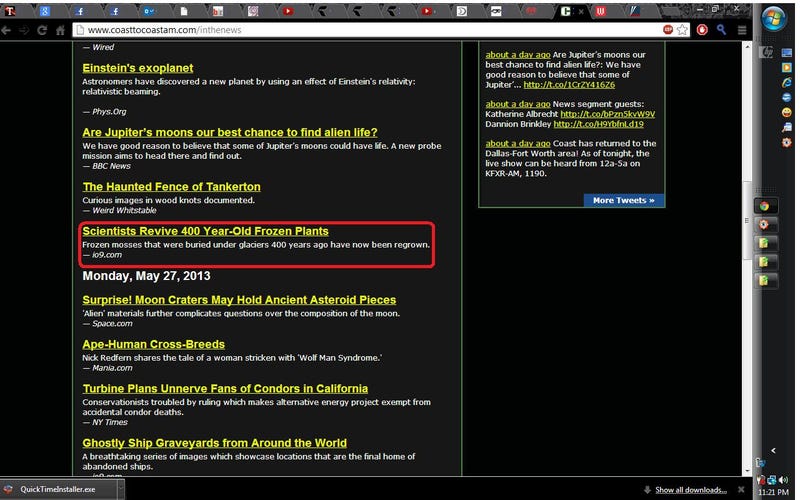Click the red Adblock stop-sign icon in address bar
This screenshot has width=800, height=500.
click(668, 30)
